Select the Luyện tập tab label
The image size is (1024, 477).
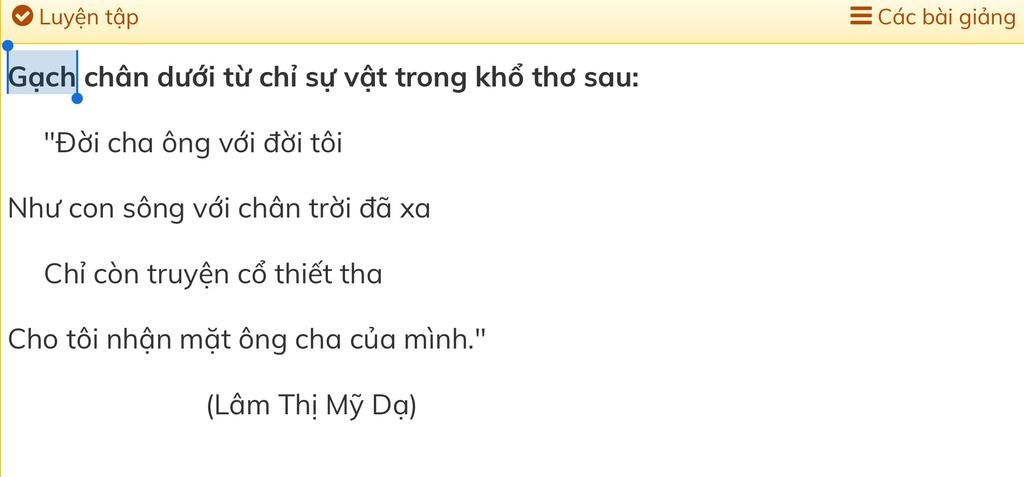point(89,18)
